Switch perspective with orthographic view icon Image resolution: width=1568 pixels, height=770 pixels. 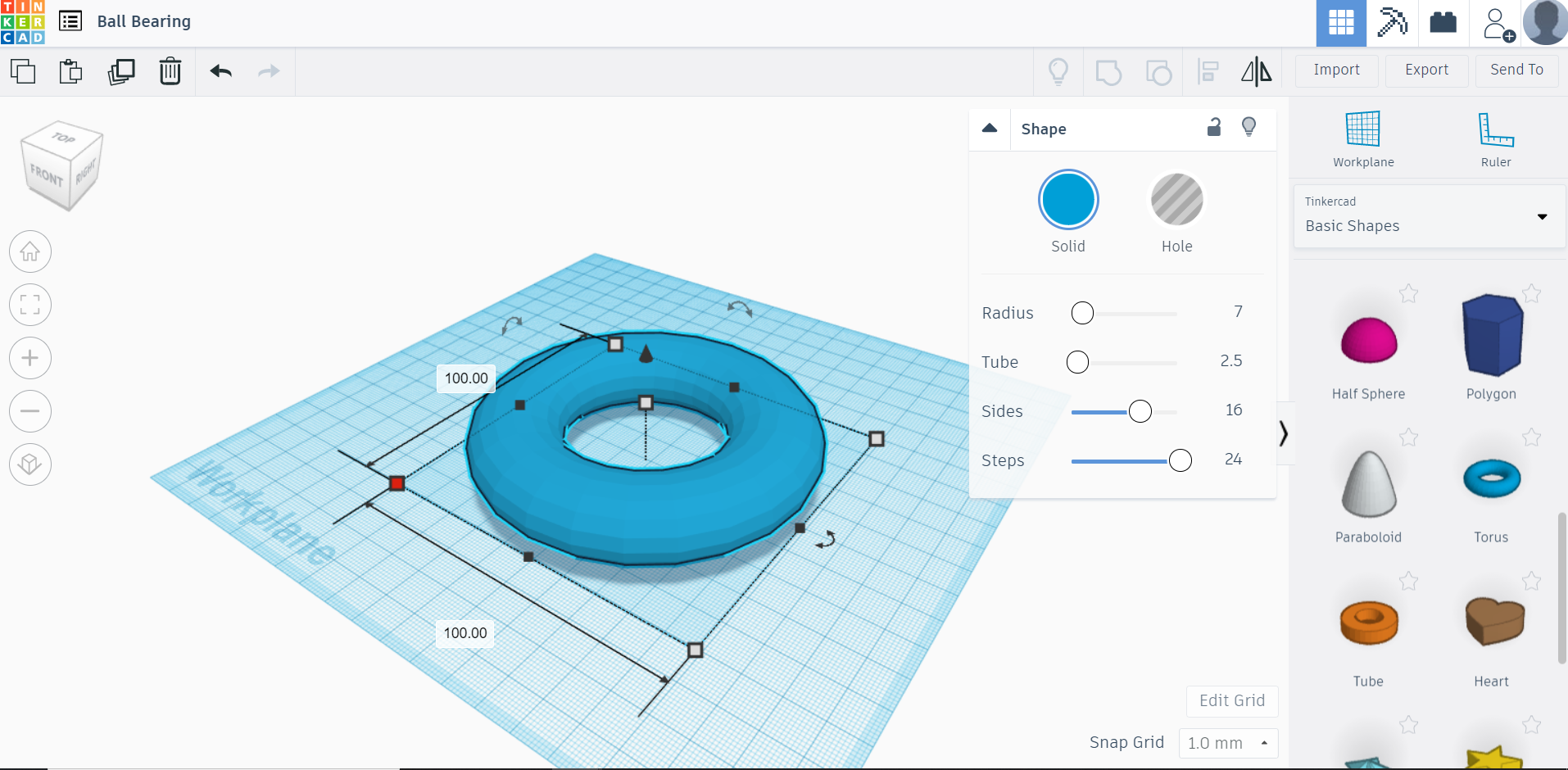(x=30, y=464)
